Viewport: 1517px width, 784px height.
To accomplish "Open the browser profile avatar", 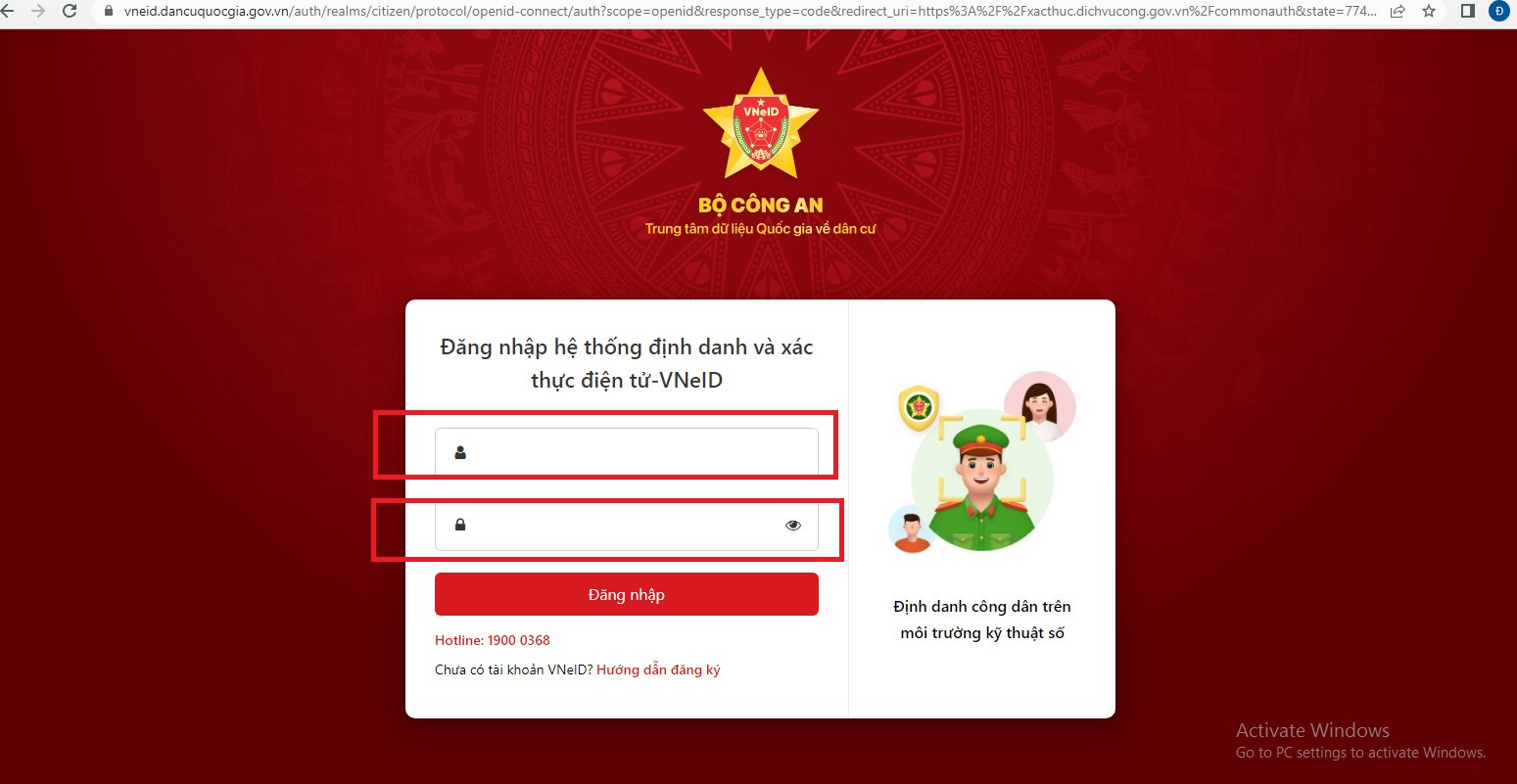I will coord(1499,12).
